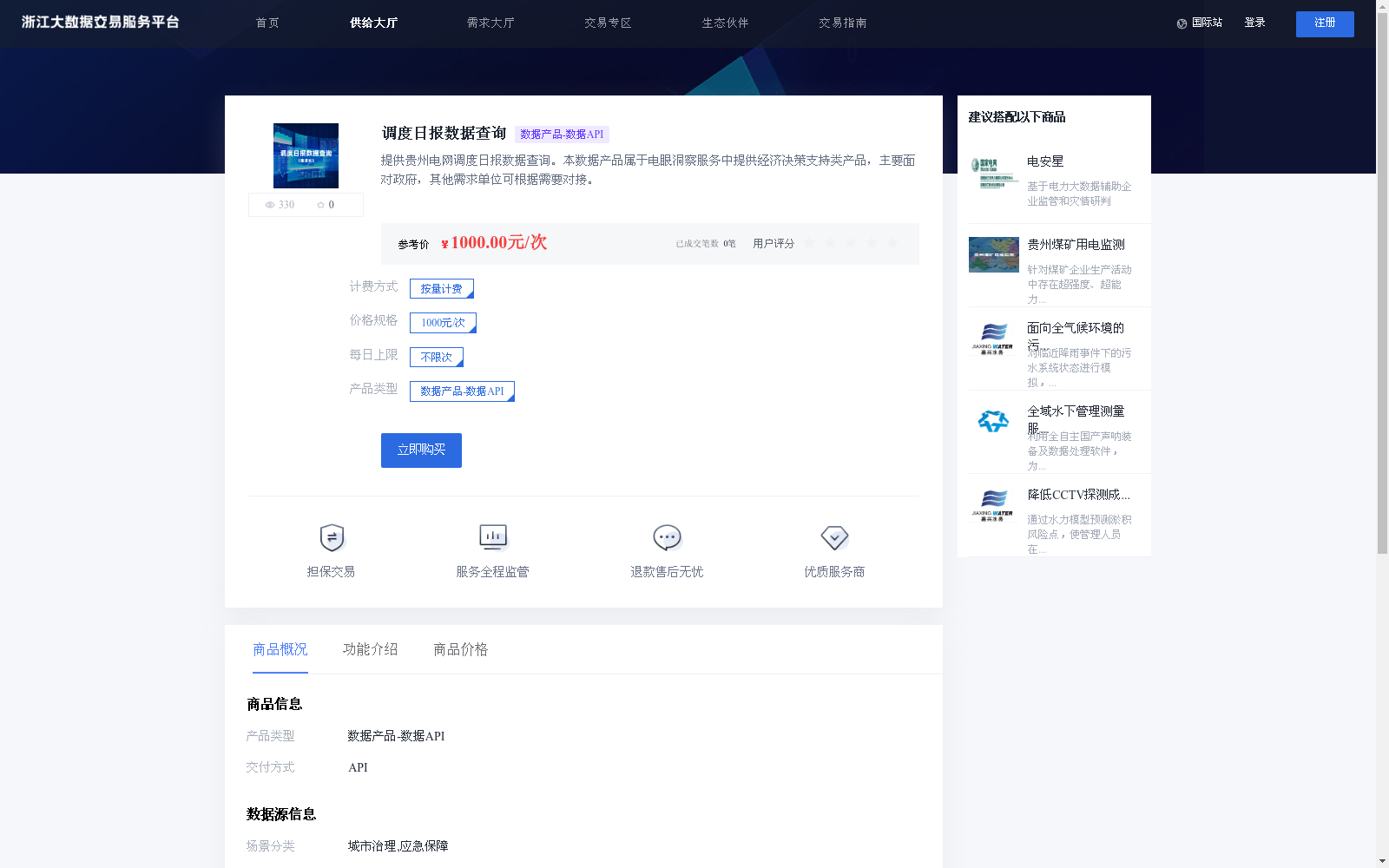Click the 调度日报数据查询 product image
1389x868 pixels.
tap(306, 156)
